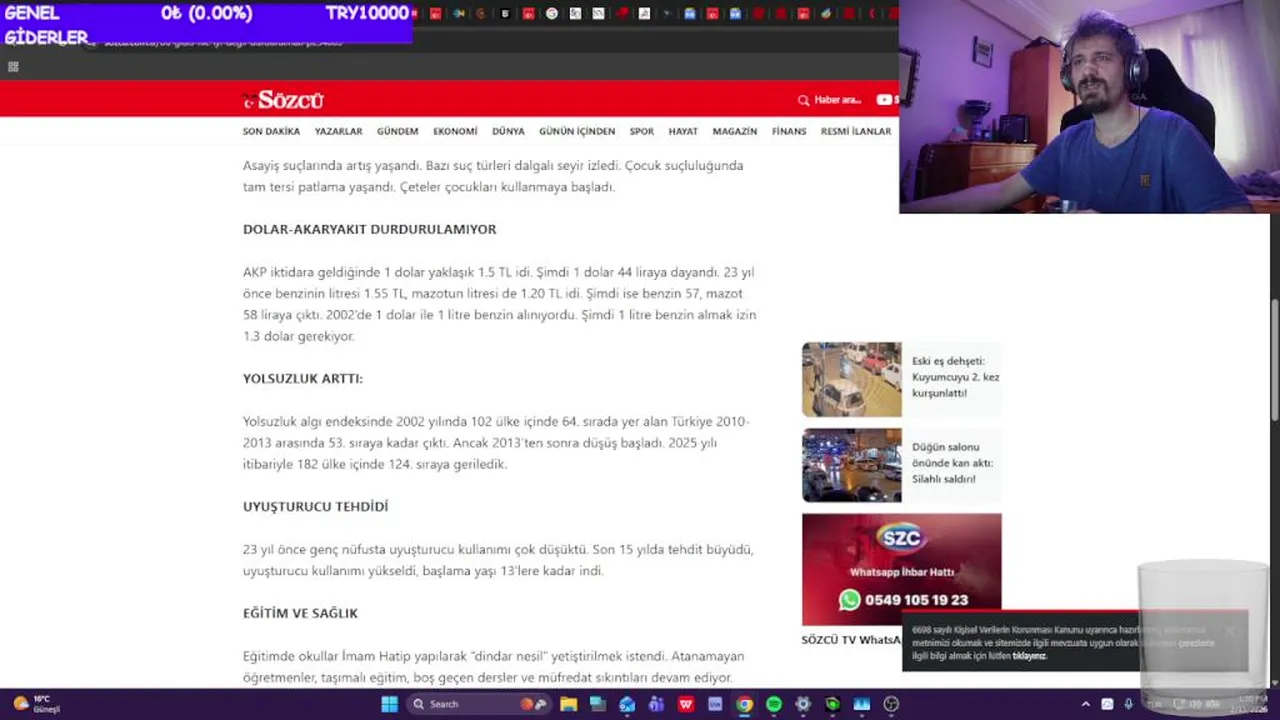Open the RESMİ İLANLAR menu item
1280x720 pixels.
tap(856, 131)
